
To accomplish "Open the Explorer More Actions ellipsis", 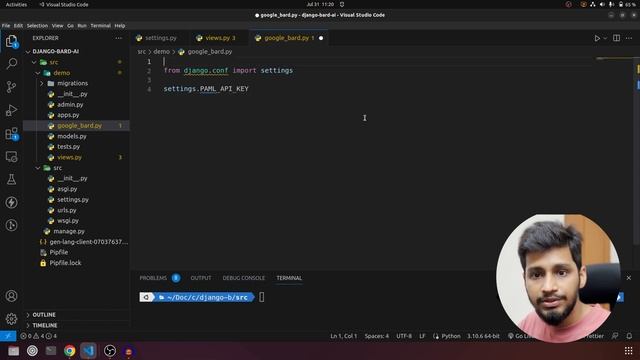I will pos(118,38).
